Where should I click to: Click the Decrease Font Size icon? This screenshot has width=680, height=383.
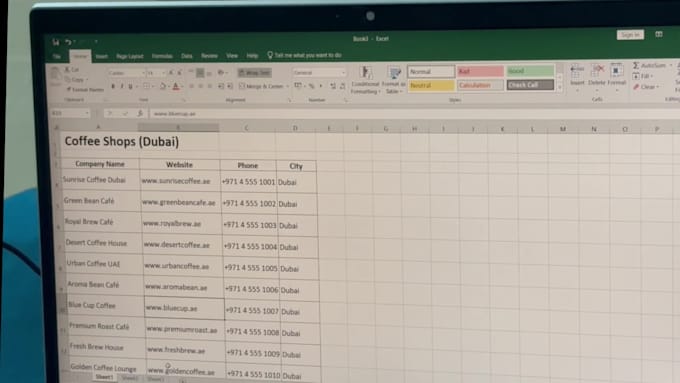pyautogui.click(x=180, y=73)
